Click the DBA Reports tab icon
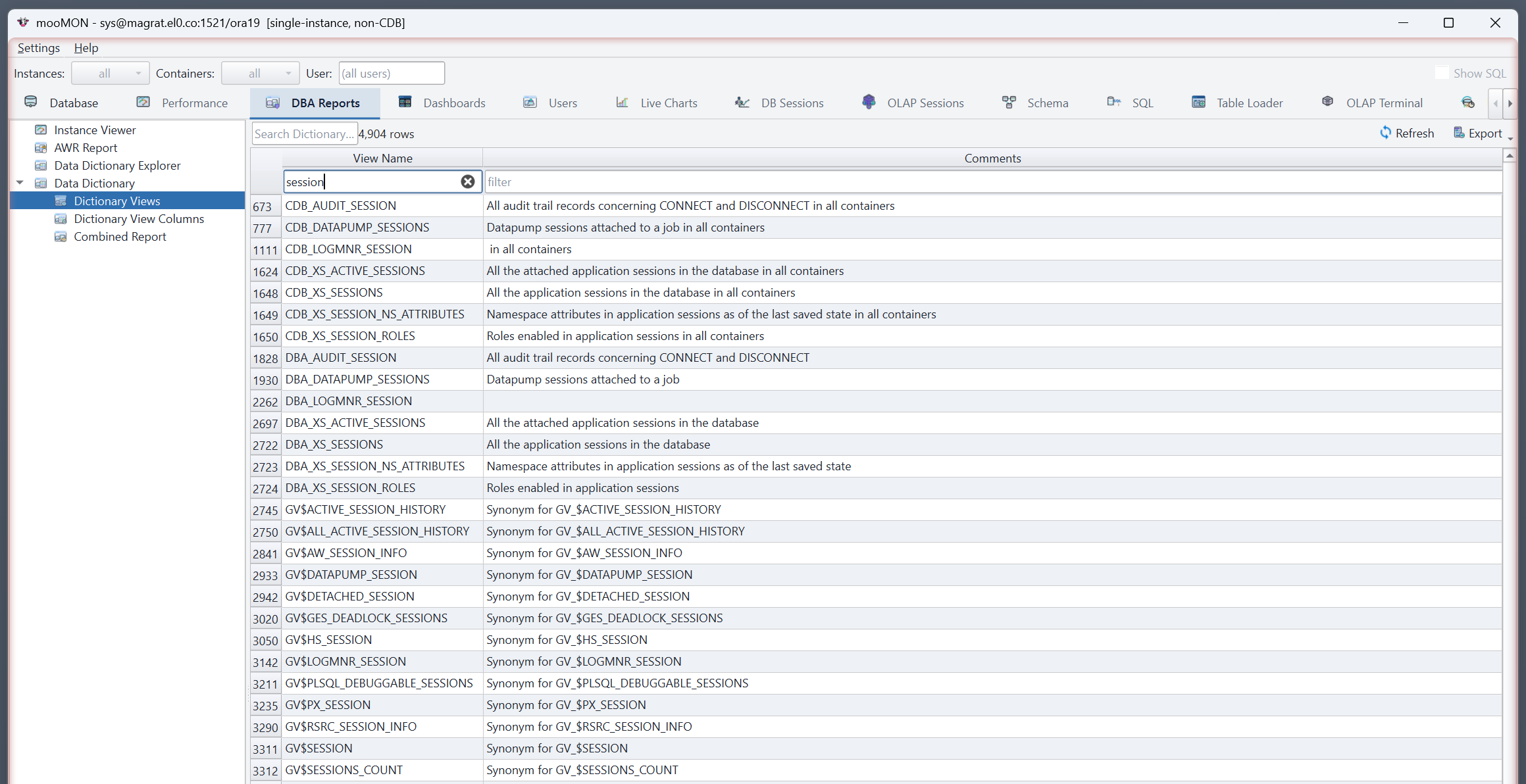 click(x=272, y=102)
